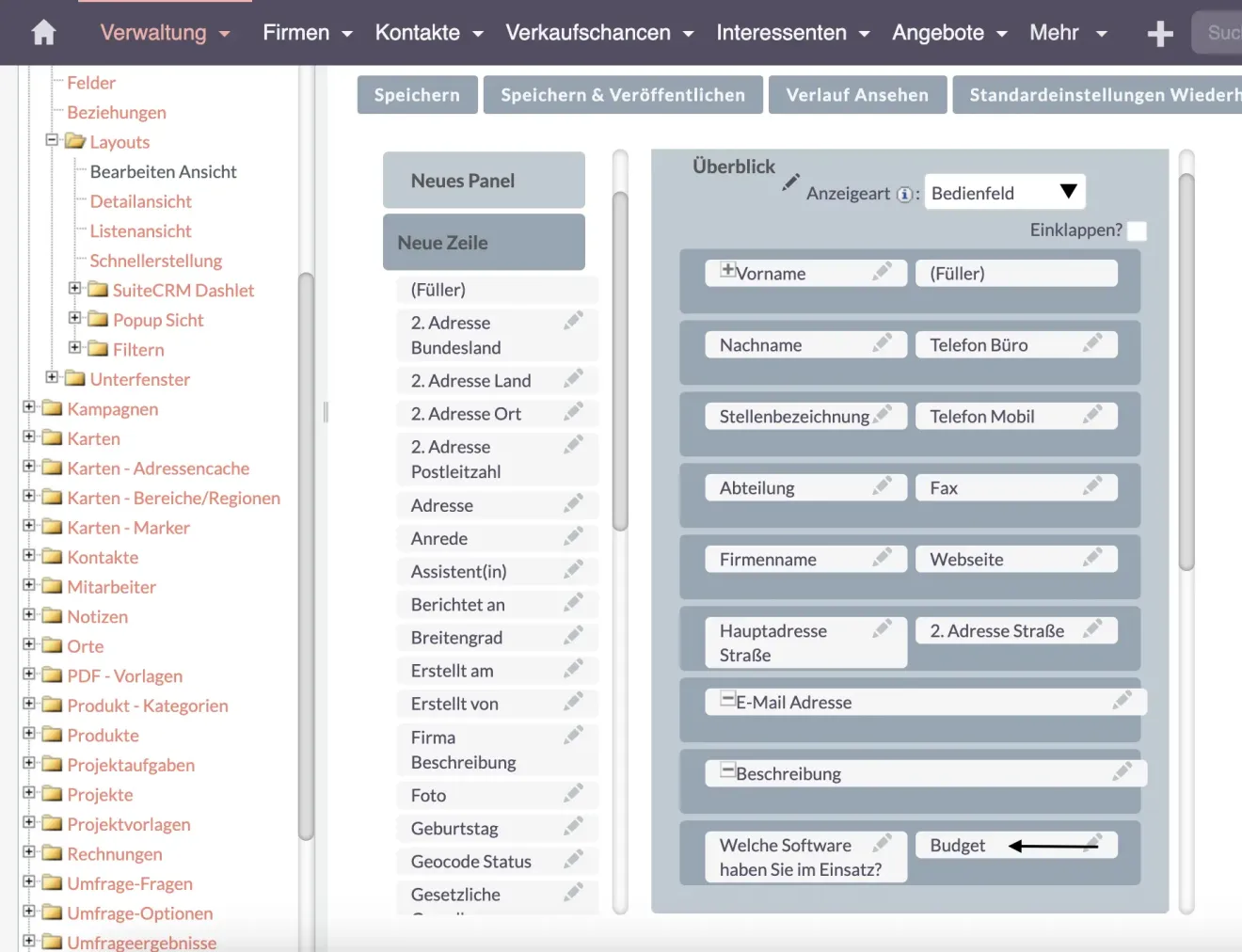Screen dimensions: 1242x952
Task: Click the plus create icon in navbar
Action: 1160,34
